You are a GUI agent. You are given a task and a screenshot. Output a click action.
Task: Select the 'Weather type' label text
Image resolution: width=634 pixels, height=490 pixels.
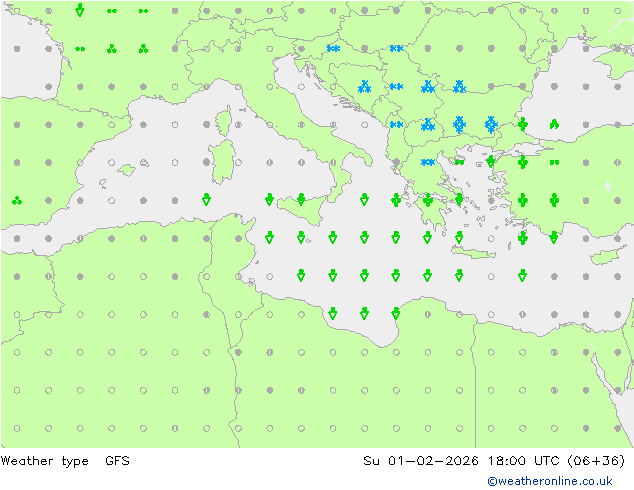click(x=44, y=461)
